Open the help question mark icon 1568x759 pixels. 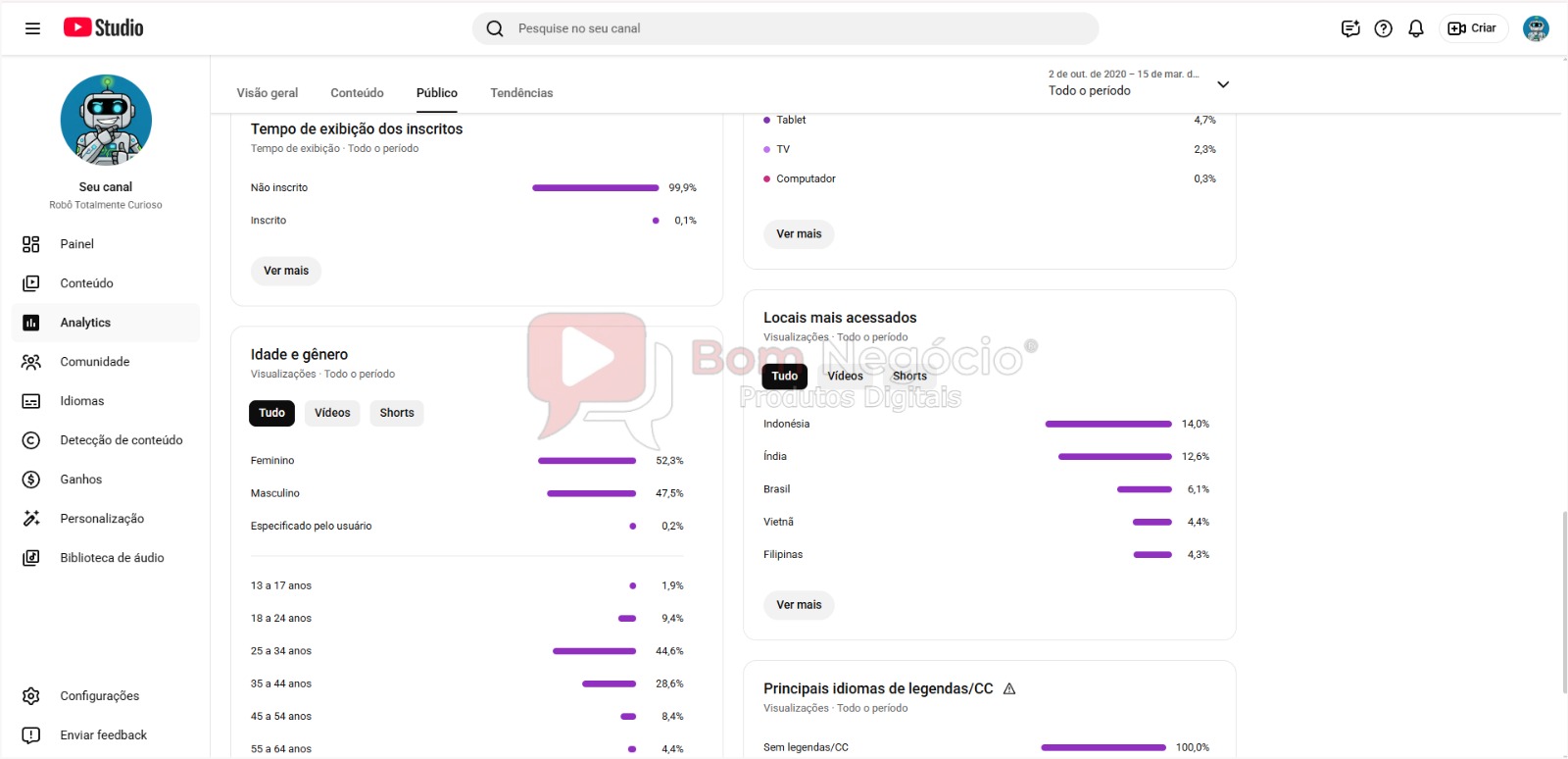(1383, 28)
